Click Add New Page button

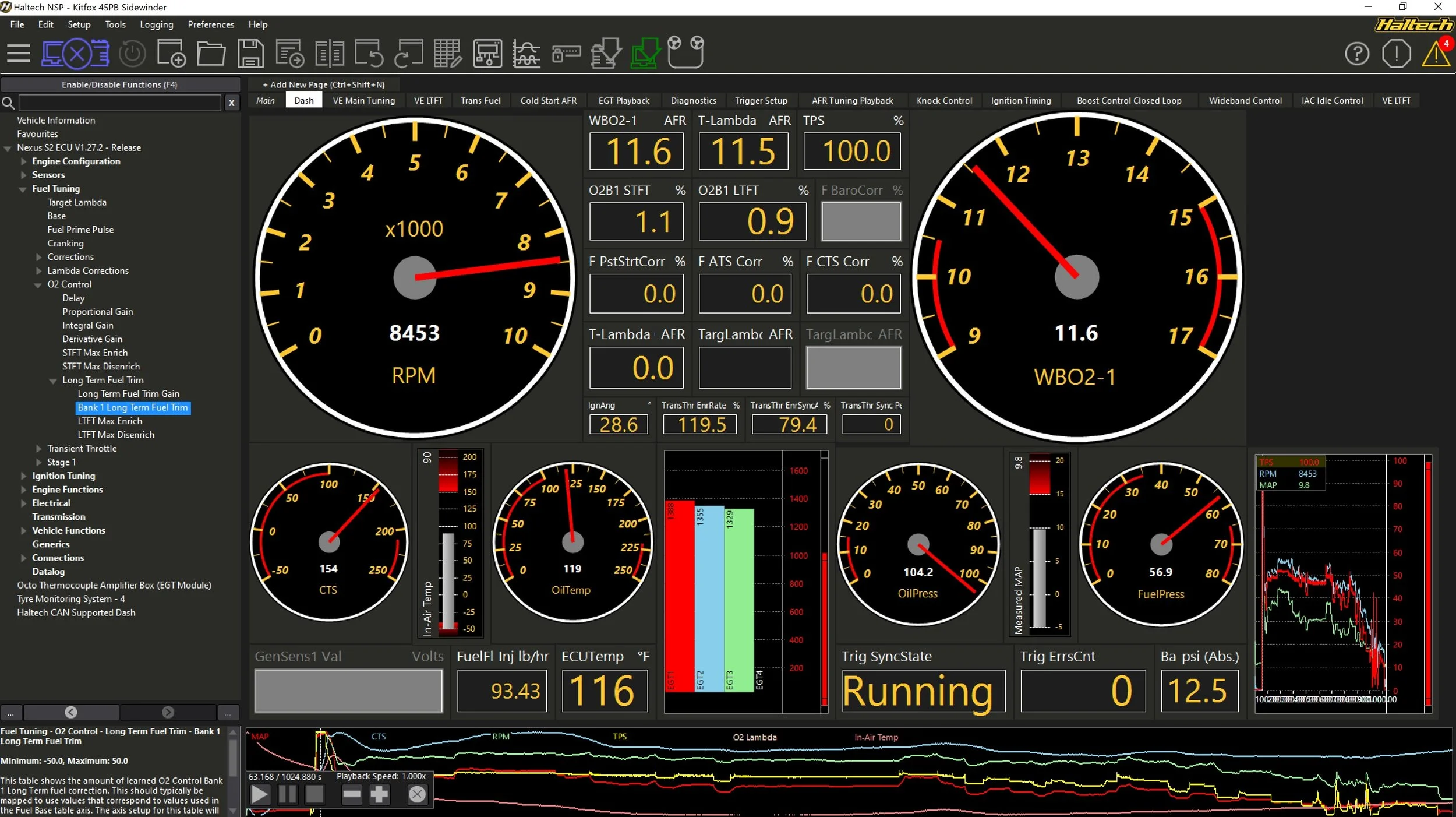pyautogui.click(x=323, y=84)
